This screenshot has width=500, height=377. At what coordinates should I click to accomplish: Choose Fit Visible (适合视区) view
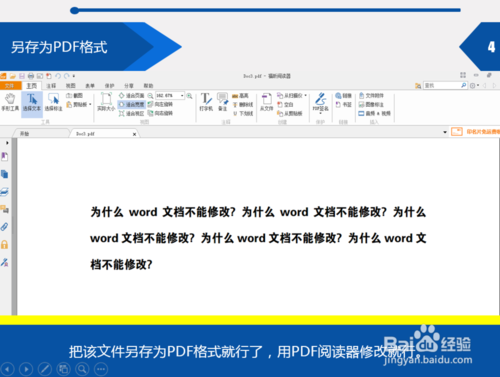click(x=131, y=114)
